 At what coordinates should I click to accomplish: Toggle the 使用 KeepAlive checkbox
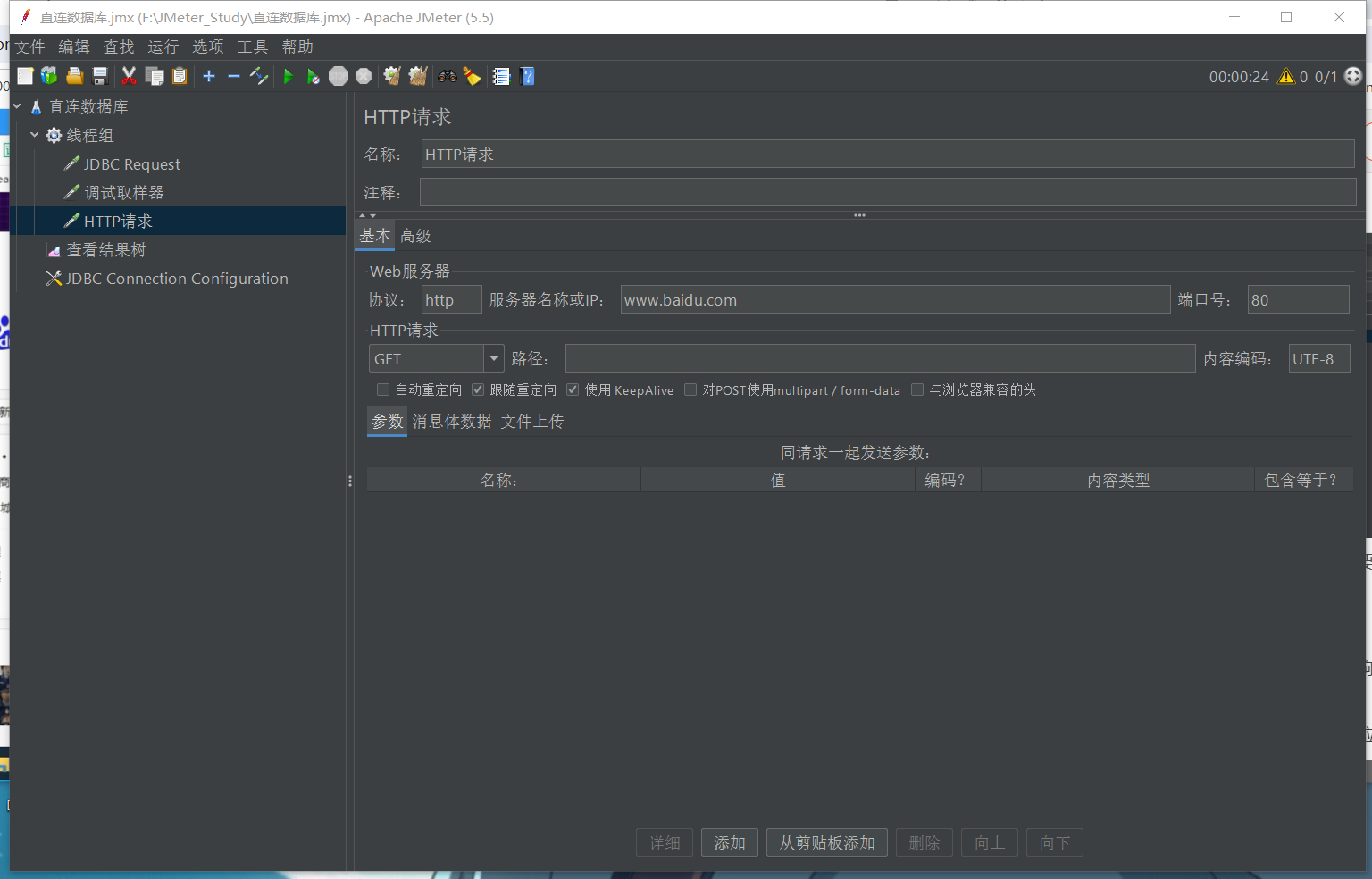click(x=573, y=389)
